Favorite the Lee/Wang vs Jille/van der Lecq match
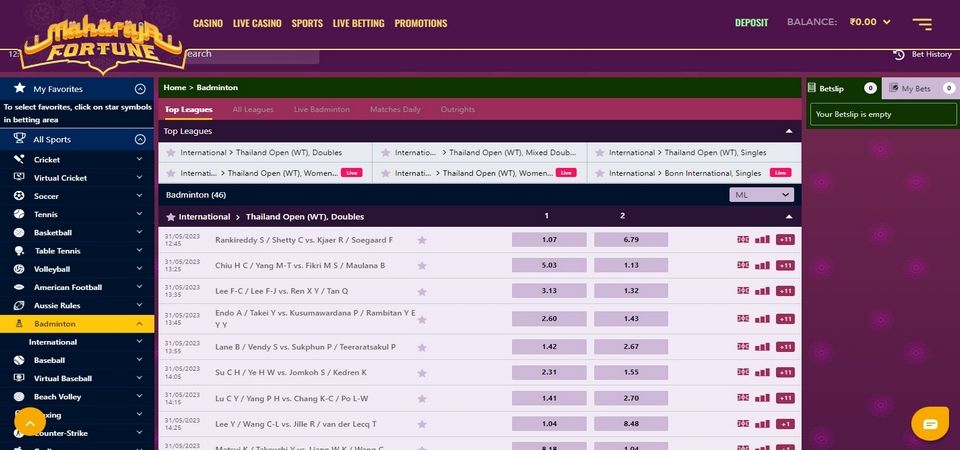 pos(422,424)
